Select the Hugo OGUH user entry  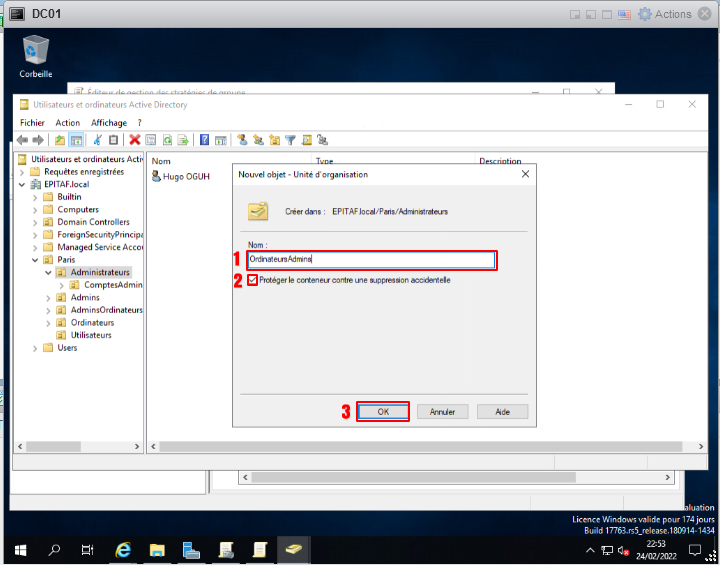[185, 177]
